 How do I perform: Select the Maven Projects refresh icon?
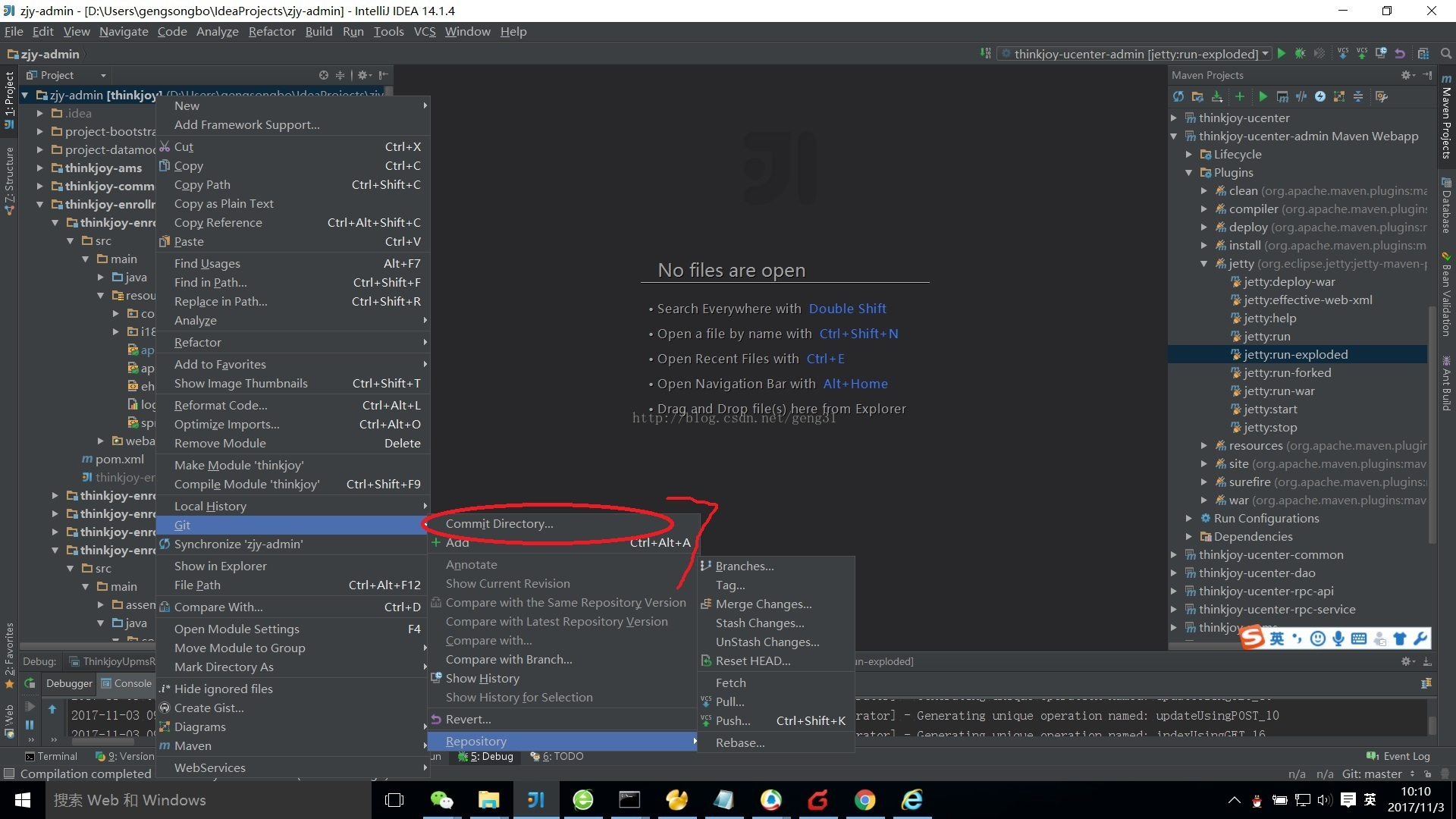tap(1180, 96)
